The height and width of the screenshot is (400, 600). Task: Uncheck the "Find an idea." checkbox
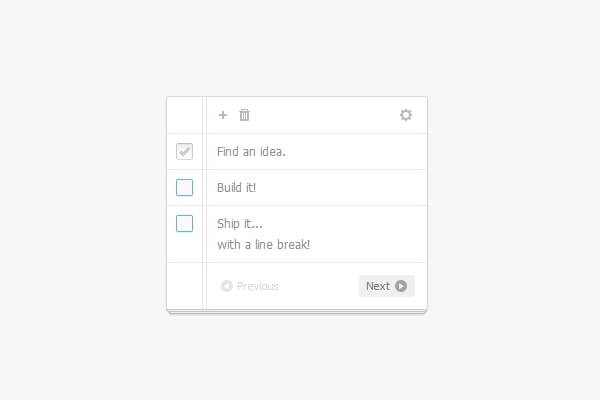(184, 151)
